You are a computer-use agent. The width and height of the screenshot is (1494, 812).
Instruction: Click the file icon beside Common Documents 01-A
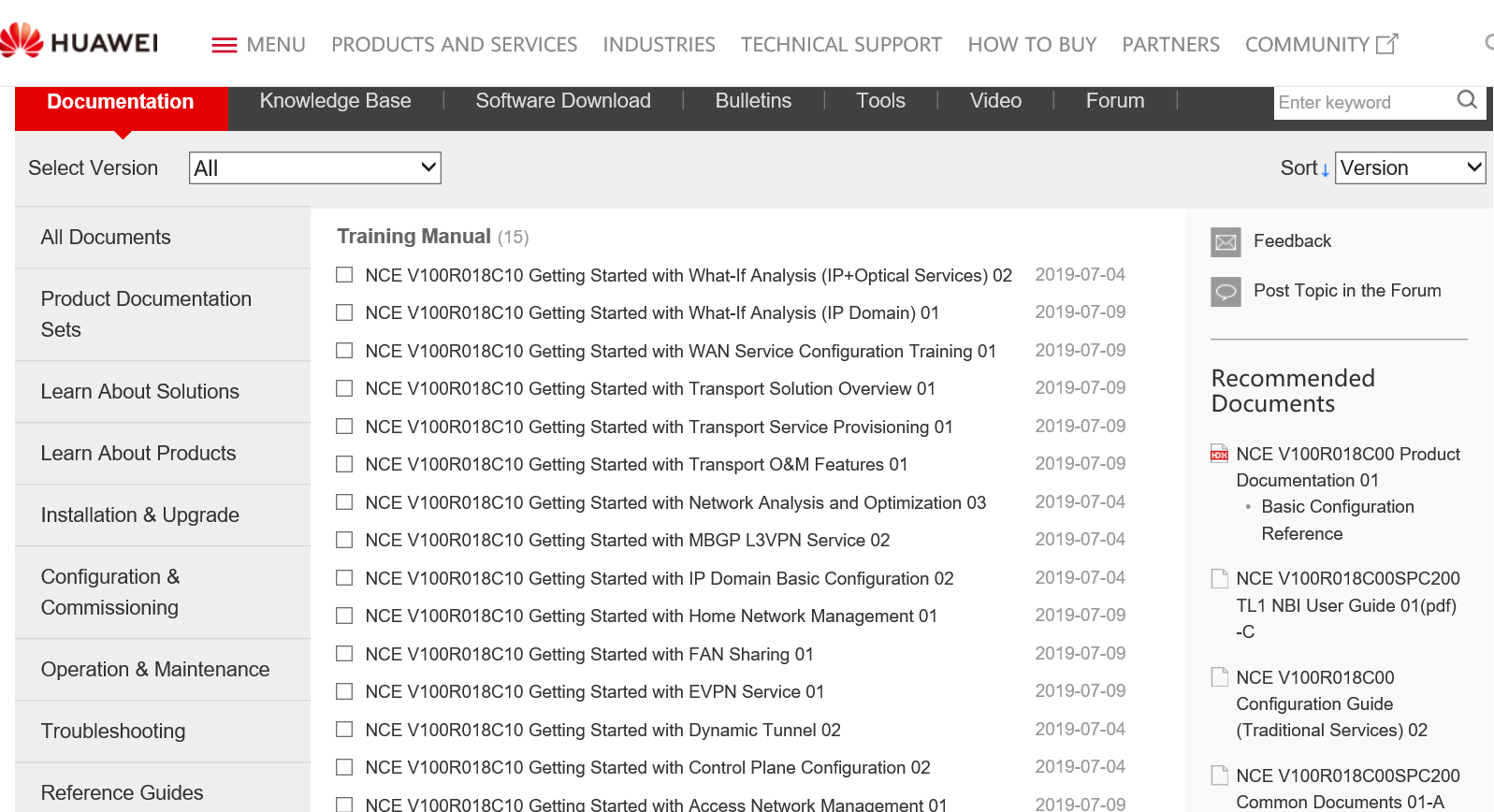[x=1219, y=775]
